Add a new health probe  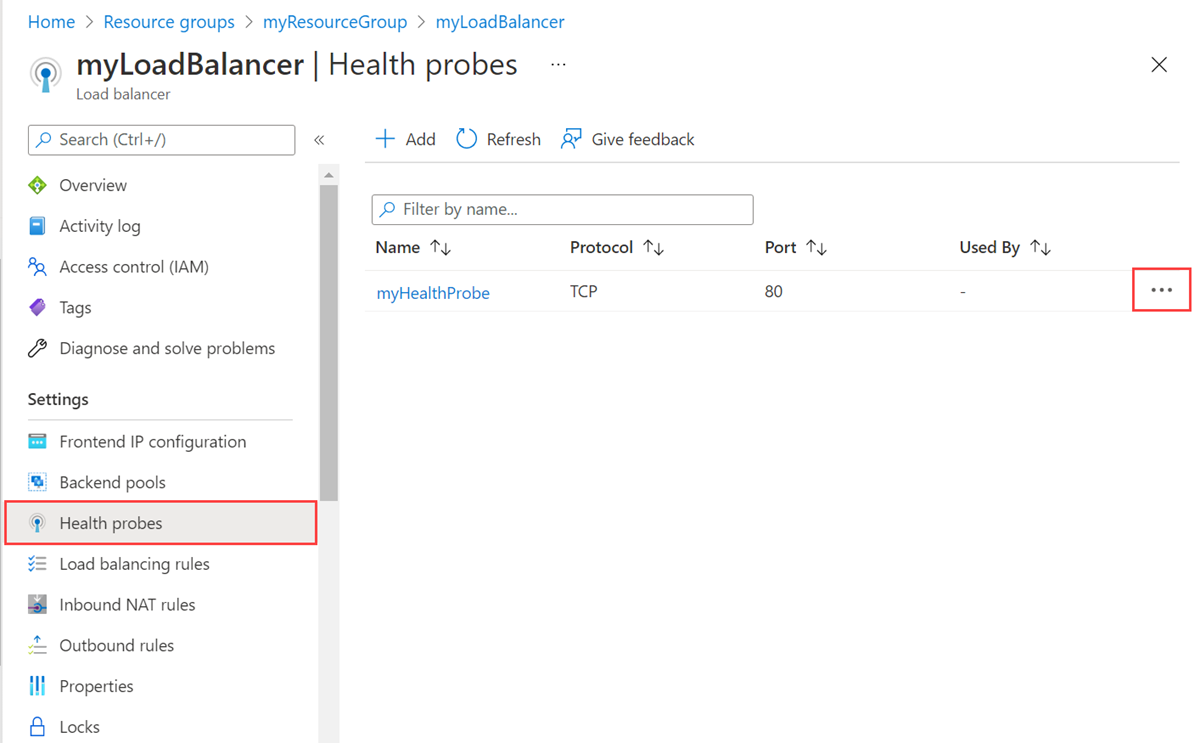point(405,139)
